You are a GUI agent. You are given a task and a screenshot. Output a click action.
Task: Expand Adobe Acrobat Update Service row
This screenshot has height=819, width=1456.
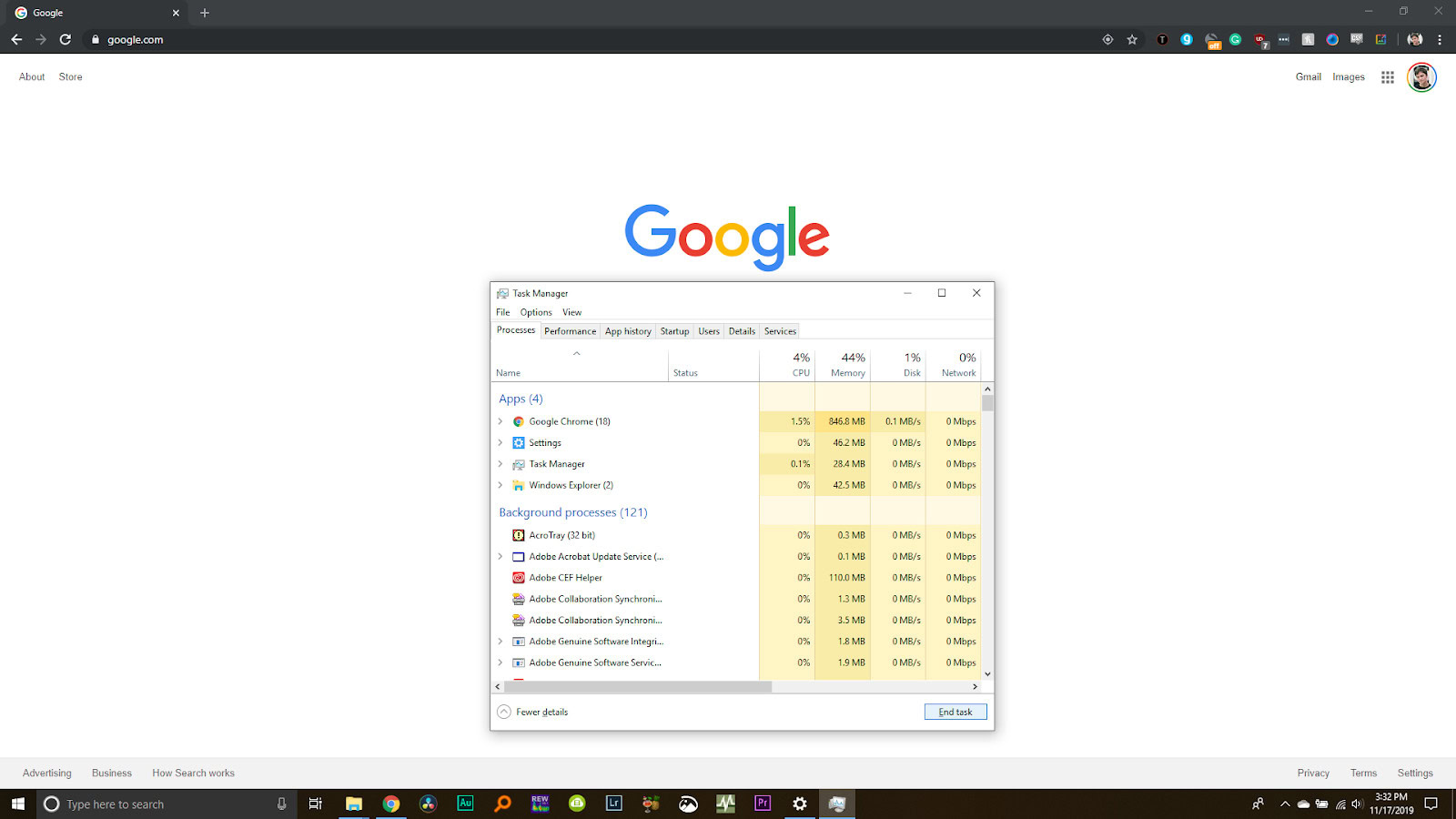pos(500,557)
